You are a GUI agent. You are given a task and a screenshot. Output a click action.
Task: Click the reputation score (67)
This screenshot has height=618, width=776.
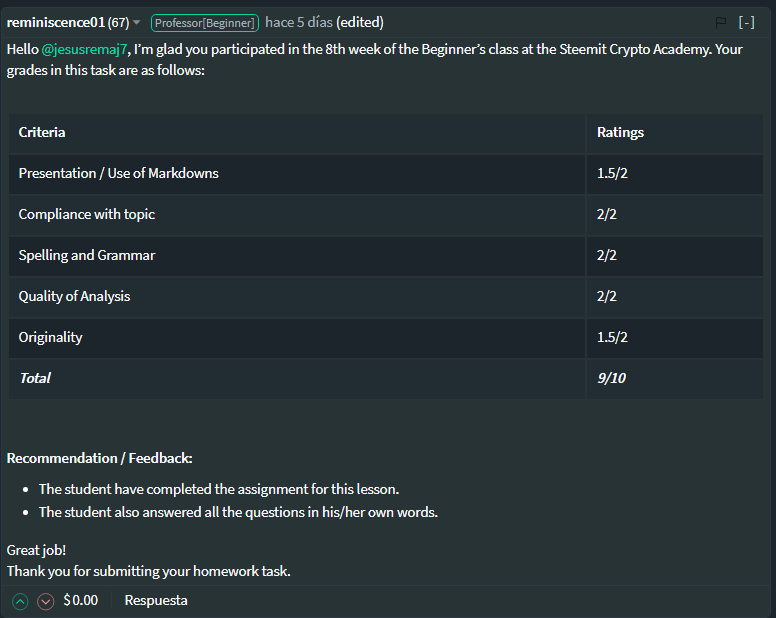[x=118, y=23]
